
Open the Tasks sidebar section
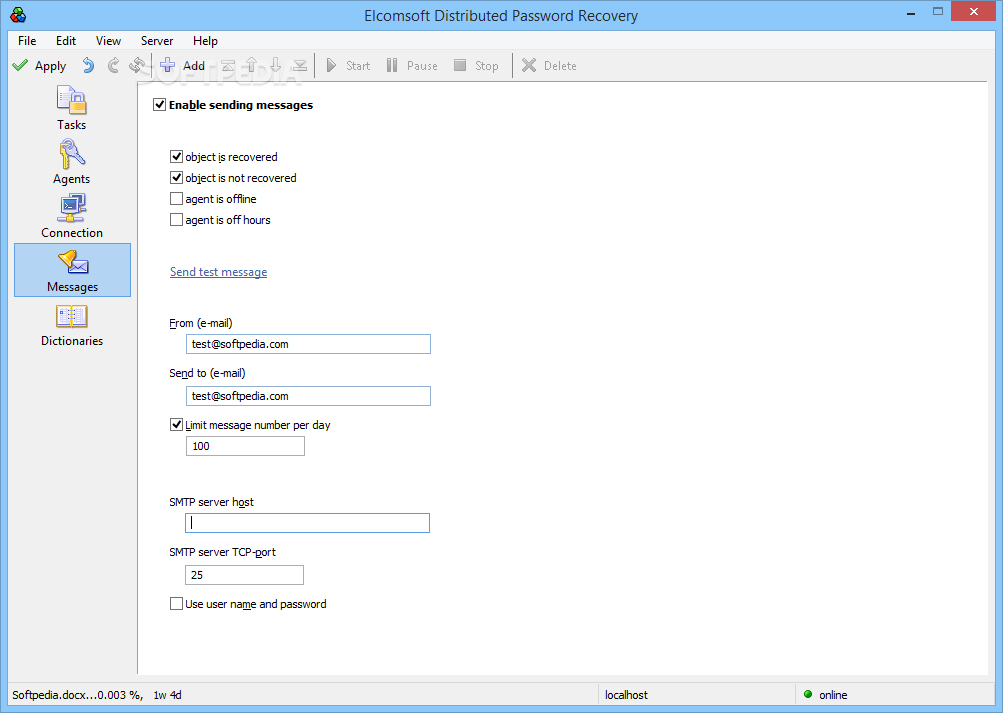coord(72,108)
